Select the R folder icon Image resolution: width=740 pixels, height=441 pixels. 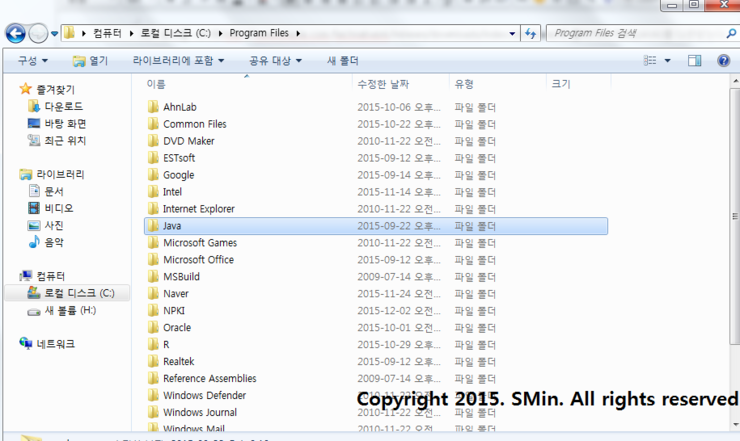coord(153,345)
